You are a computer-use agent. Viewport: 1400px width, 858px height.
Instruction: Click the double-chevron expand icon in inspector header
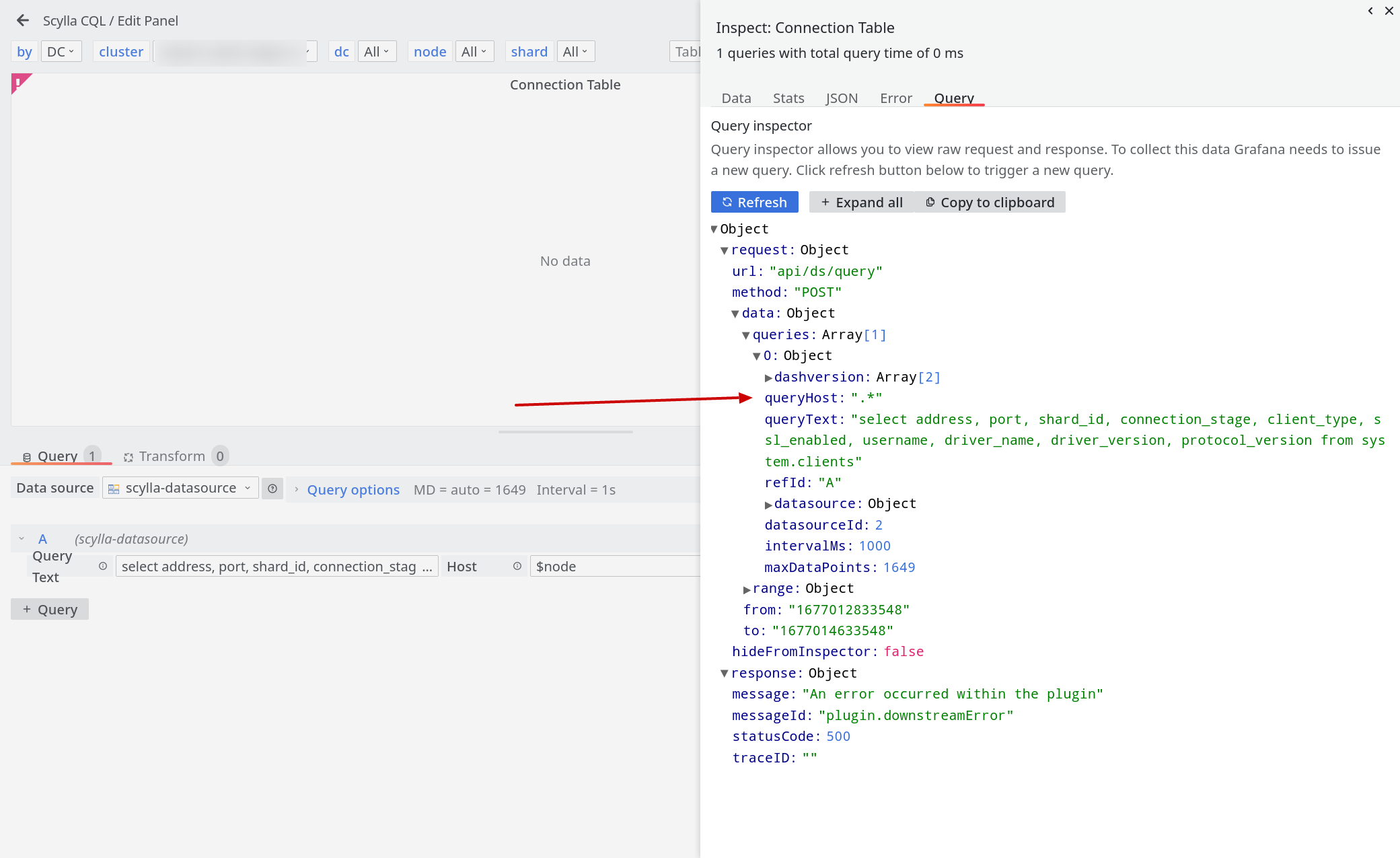[x=1370, y=11]
